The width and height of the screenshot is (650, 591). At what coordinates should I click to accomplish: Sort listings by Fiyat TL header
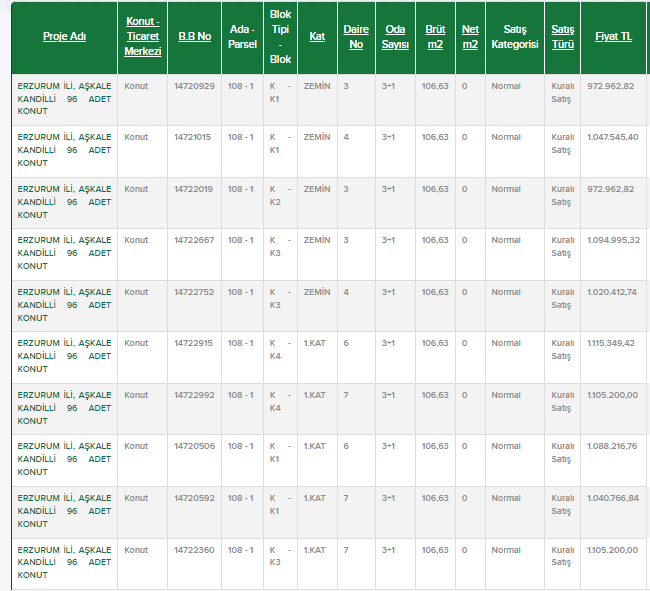pos(612,37)
